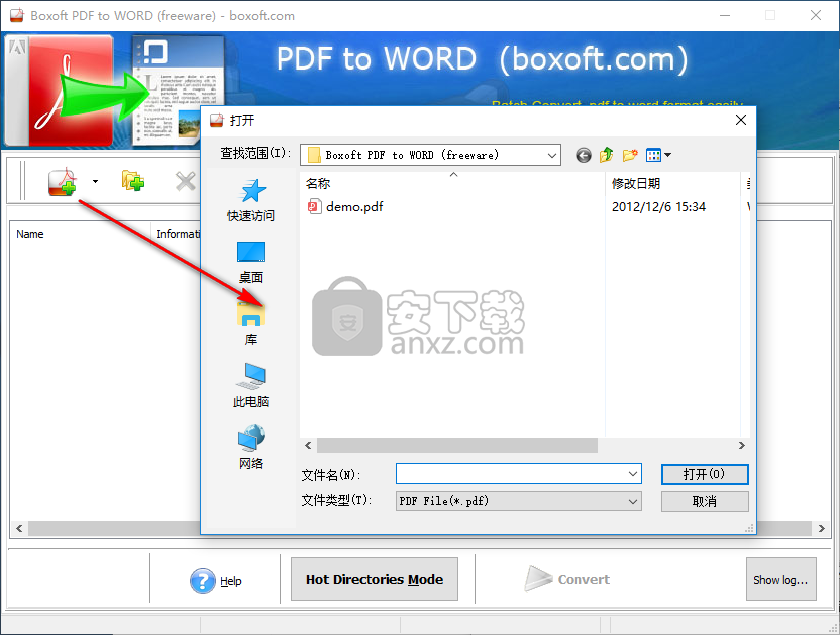Click the Boxoft app icon in title bar
The width and height of the screenshot is (840, 635).
point(17,16)
